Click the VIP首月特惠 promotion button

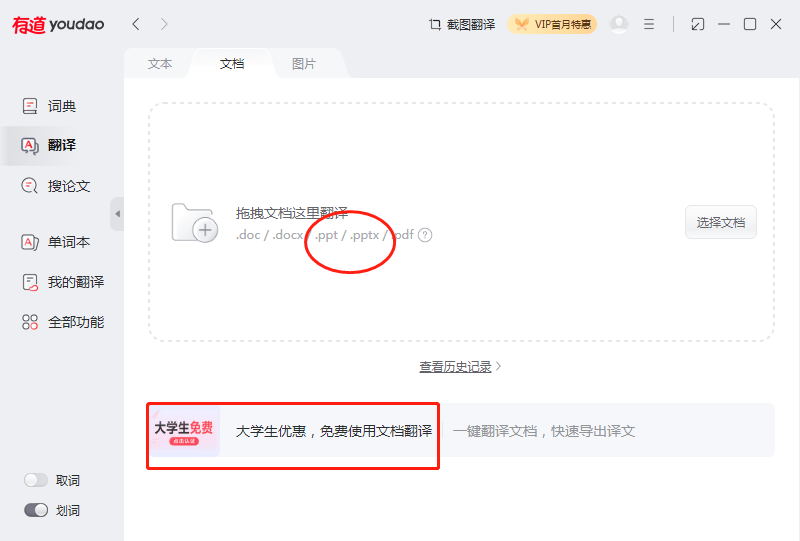(552, 24)
